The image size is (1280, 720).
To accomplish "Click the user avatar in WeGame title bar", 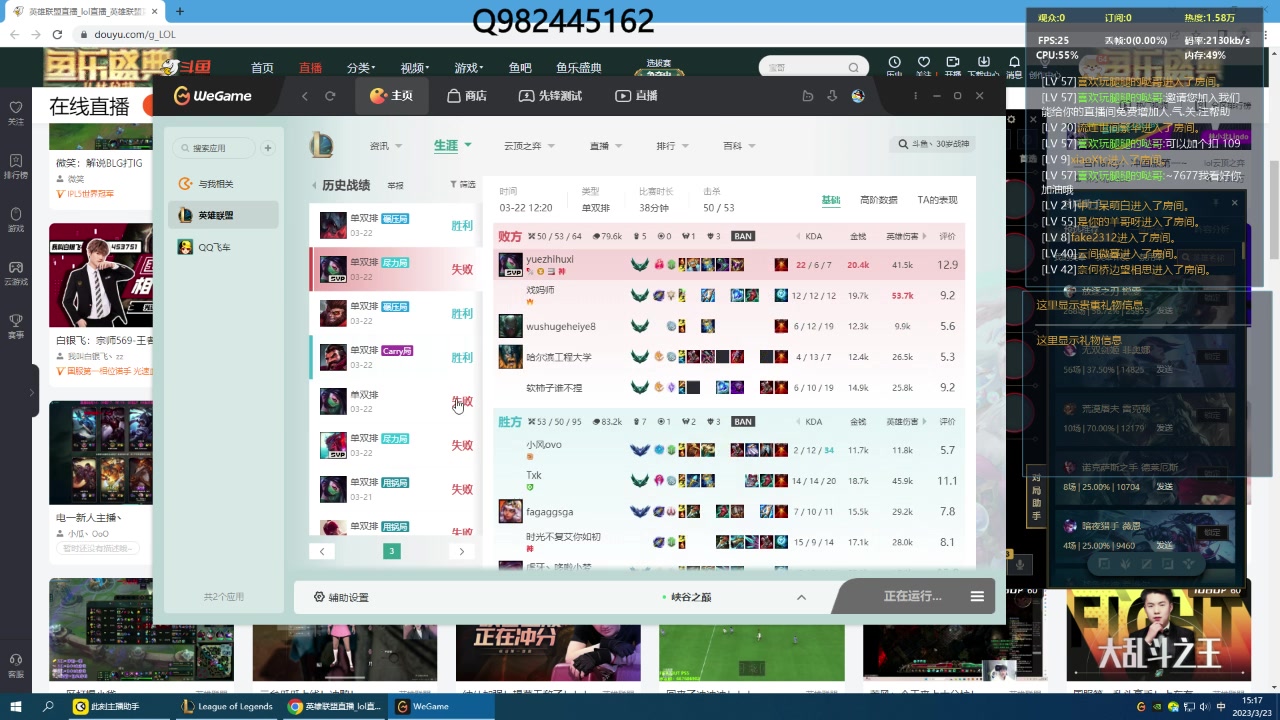I will coord(858,96).
